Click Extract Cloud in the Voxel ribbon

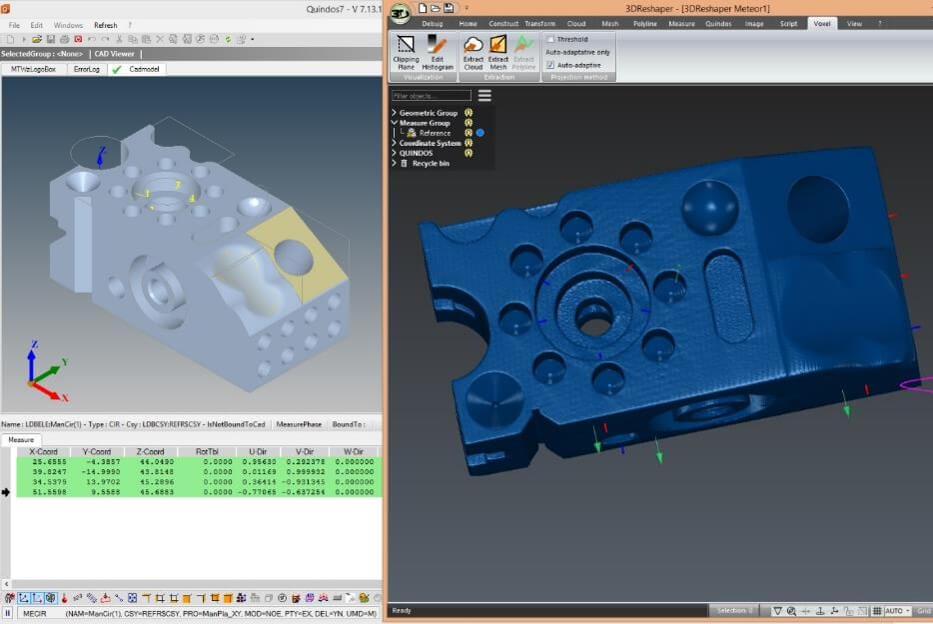[473, 52]
